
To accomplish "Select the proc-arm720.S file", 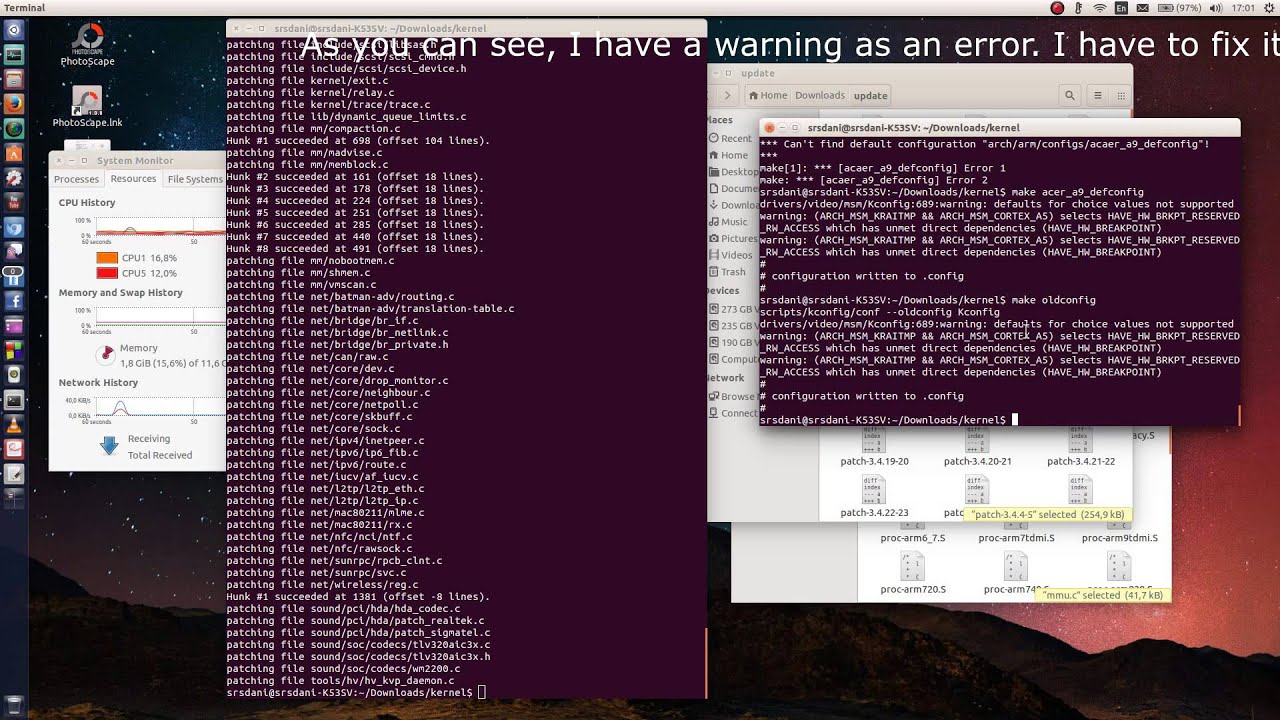I will pos(913,574).
